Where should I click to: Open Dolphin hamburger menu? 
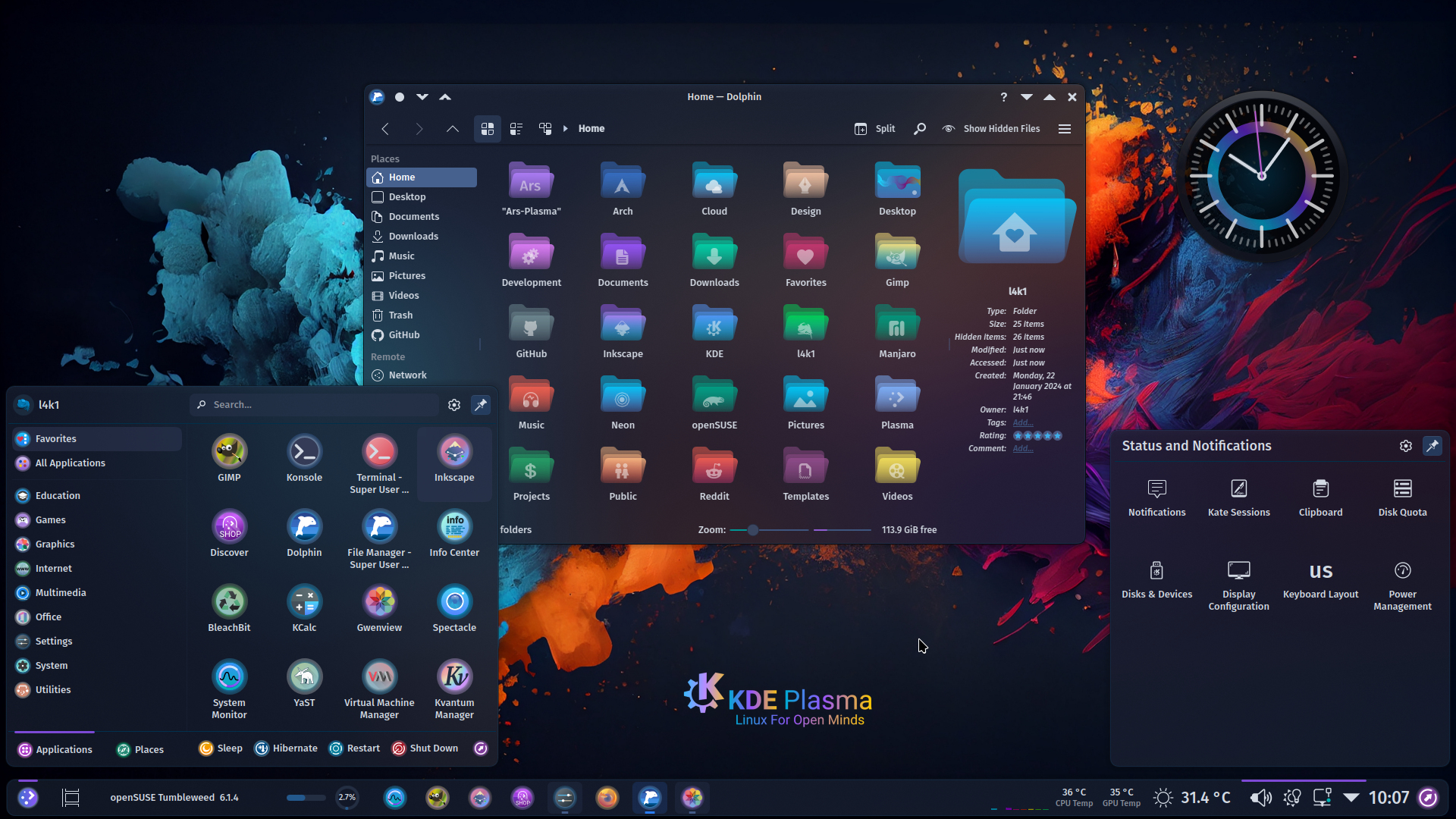click(1065, 129)
